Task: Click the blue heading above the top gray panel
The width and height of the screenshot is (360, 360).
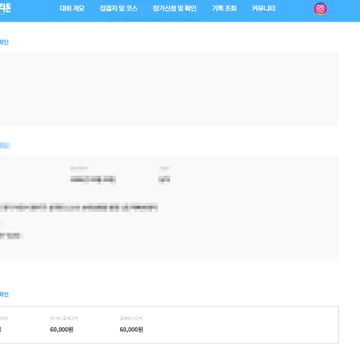Action: (4, 42)
